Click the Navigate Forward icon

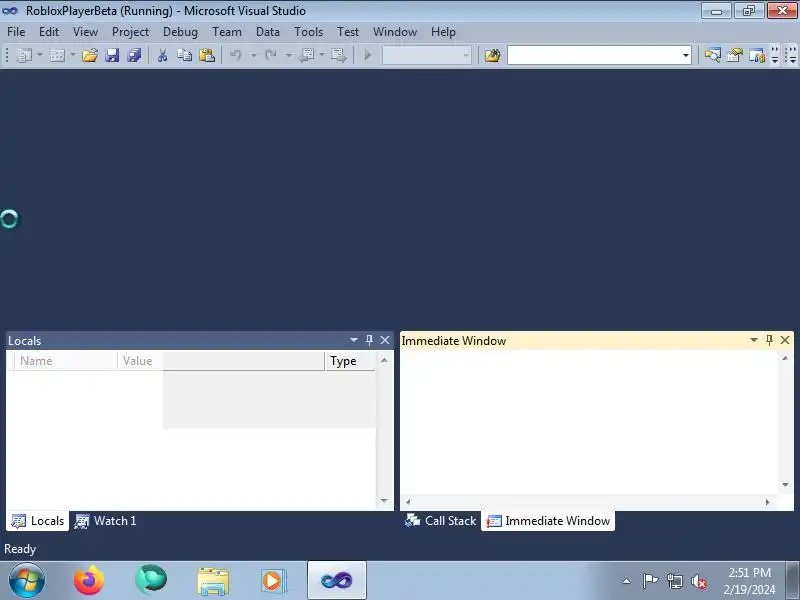(338, 55)
